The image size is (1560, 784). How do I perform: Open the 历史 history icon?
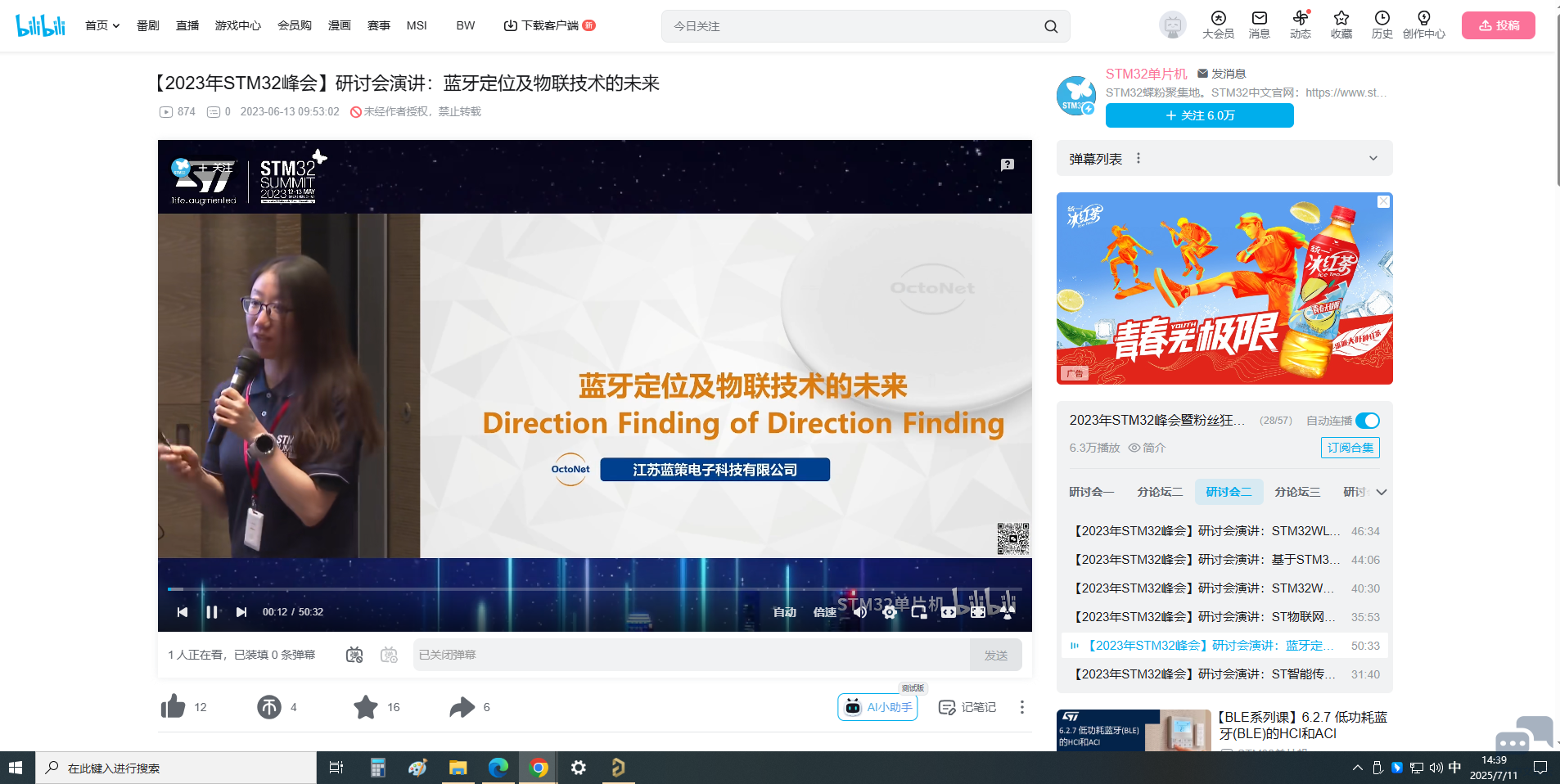[x=1382, y=25]
